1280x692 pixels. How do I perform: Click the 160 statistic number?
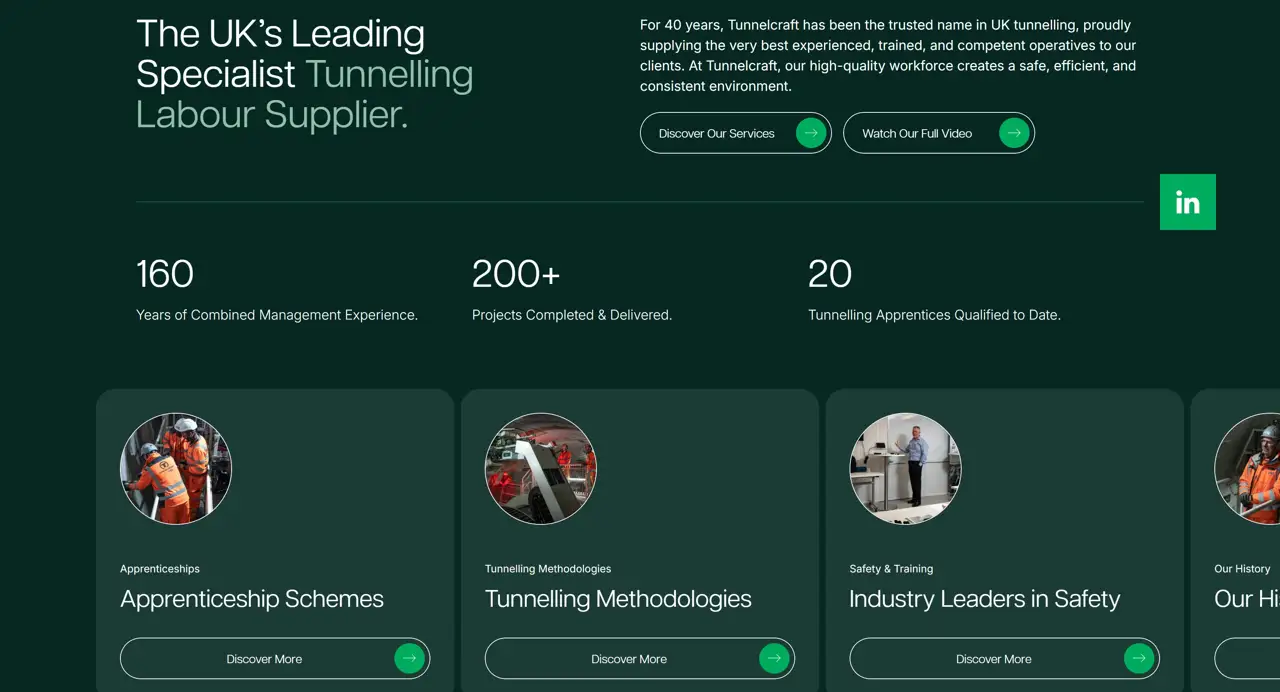165,274
